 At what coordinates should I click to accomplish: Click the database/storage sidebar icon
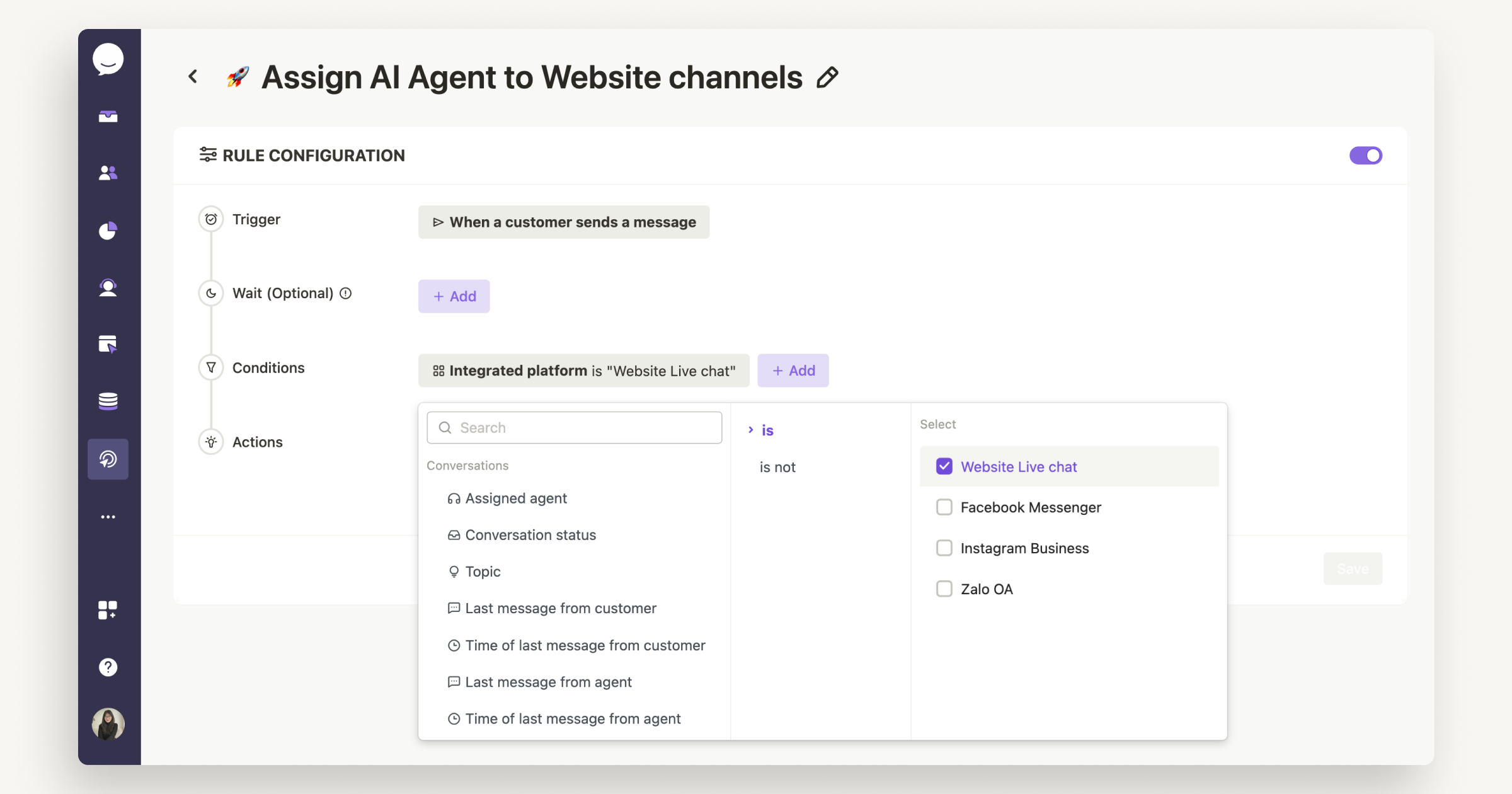pyautogui.click(x=109, y=401)
